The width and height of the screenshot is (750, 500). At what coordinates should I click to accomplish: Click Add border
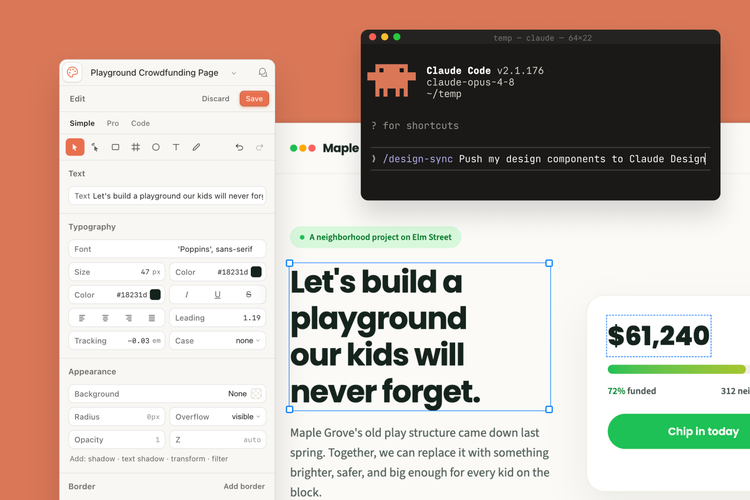244,486
